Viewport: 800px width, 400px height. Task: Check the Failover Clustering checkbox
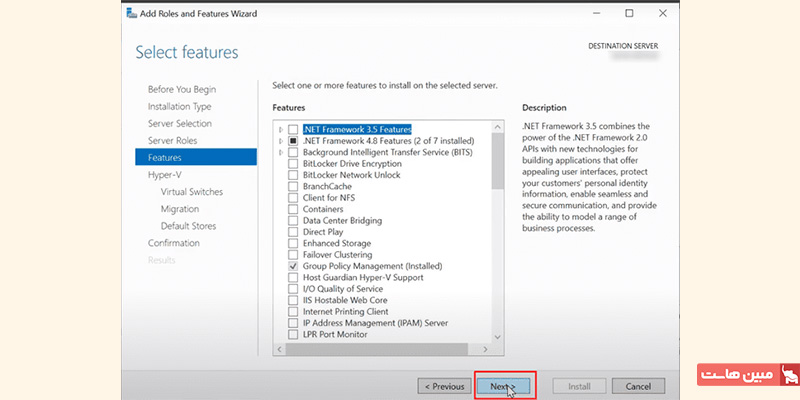tap(293, 255)
